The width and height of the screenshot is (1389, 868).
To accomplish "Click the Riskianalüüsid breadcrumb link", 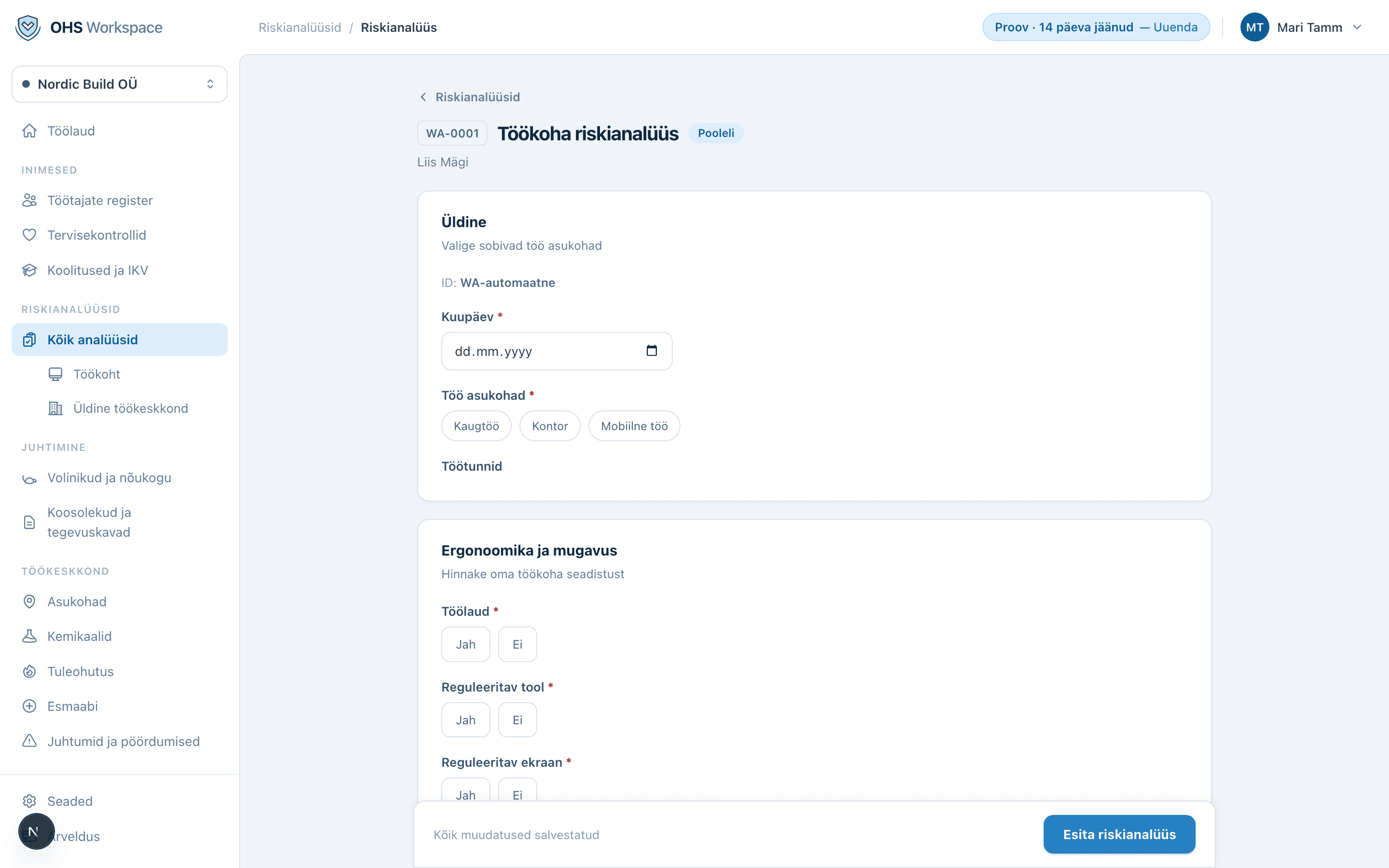I will 300,27.
